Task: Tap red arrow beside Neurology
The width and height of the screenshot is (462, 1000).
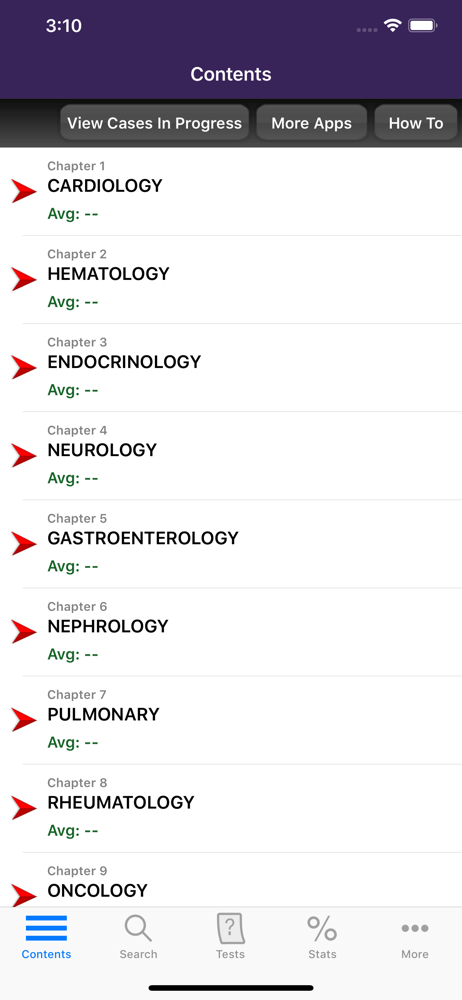Action: pyautogui.click(x=24, y=455)
